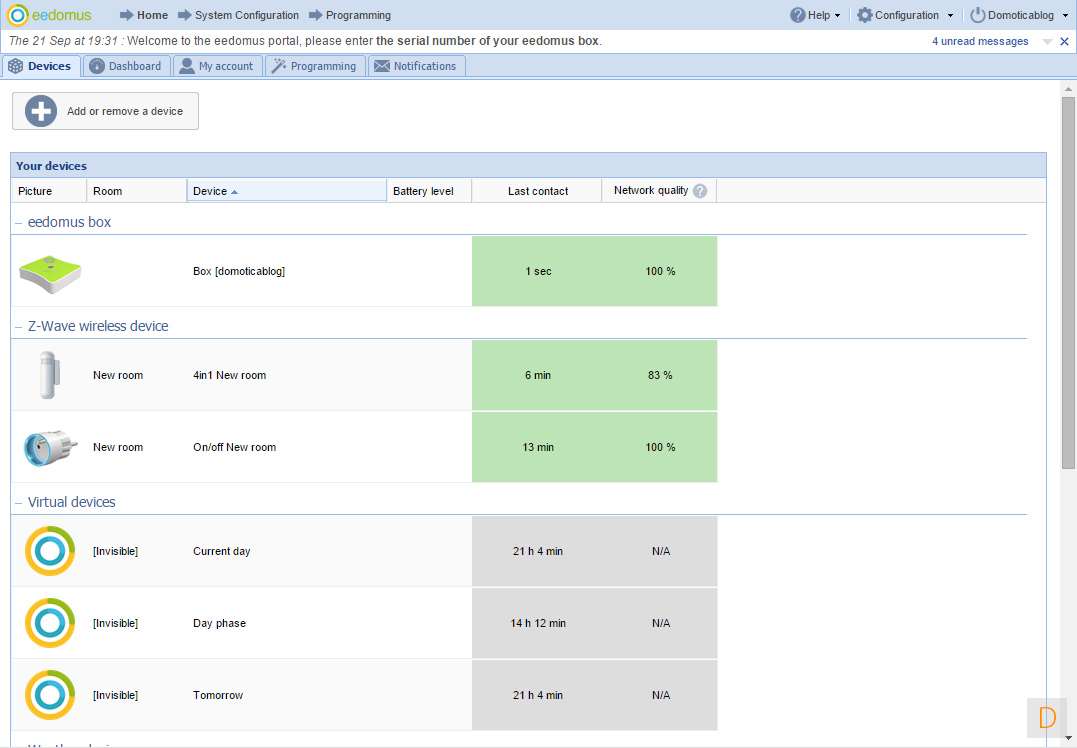This screenshot has height=748, width=1077.
Task: Click the vertical scrollbar down arrow
Action: [1067, 740]
